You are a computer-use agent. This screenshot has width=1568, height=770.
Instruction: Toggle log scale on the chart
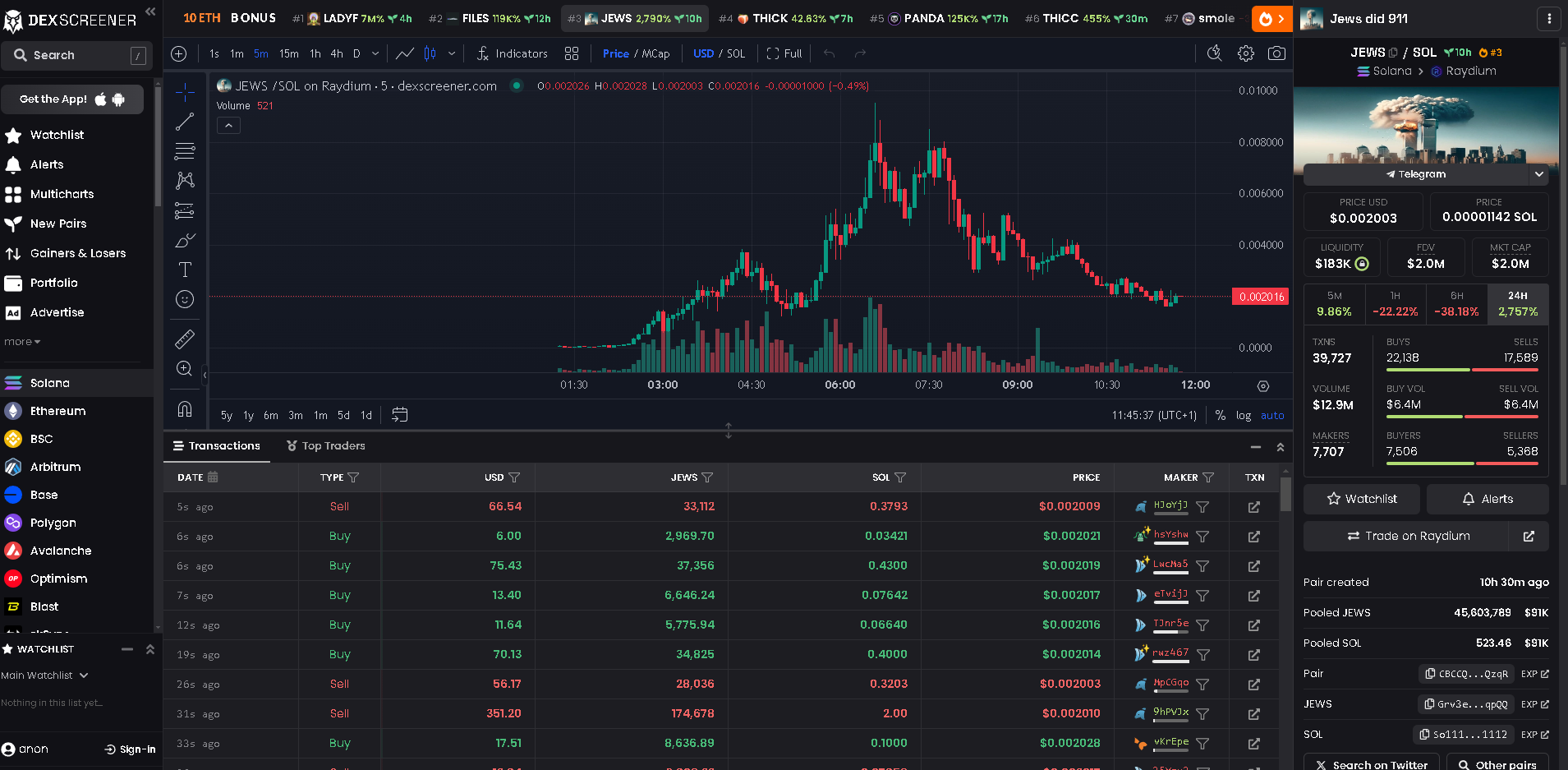[x=1244, y=416]
